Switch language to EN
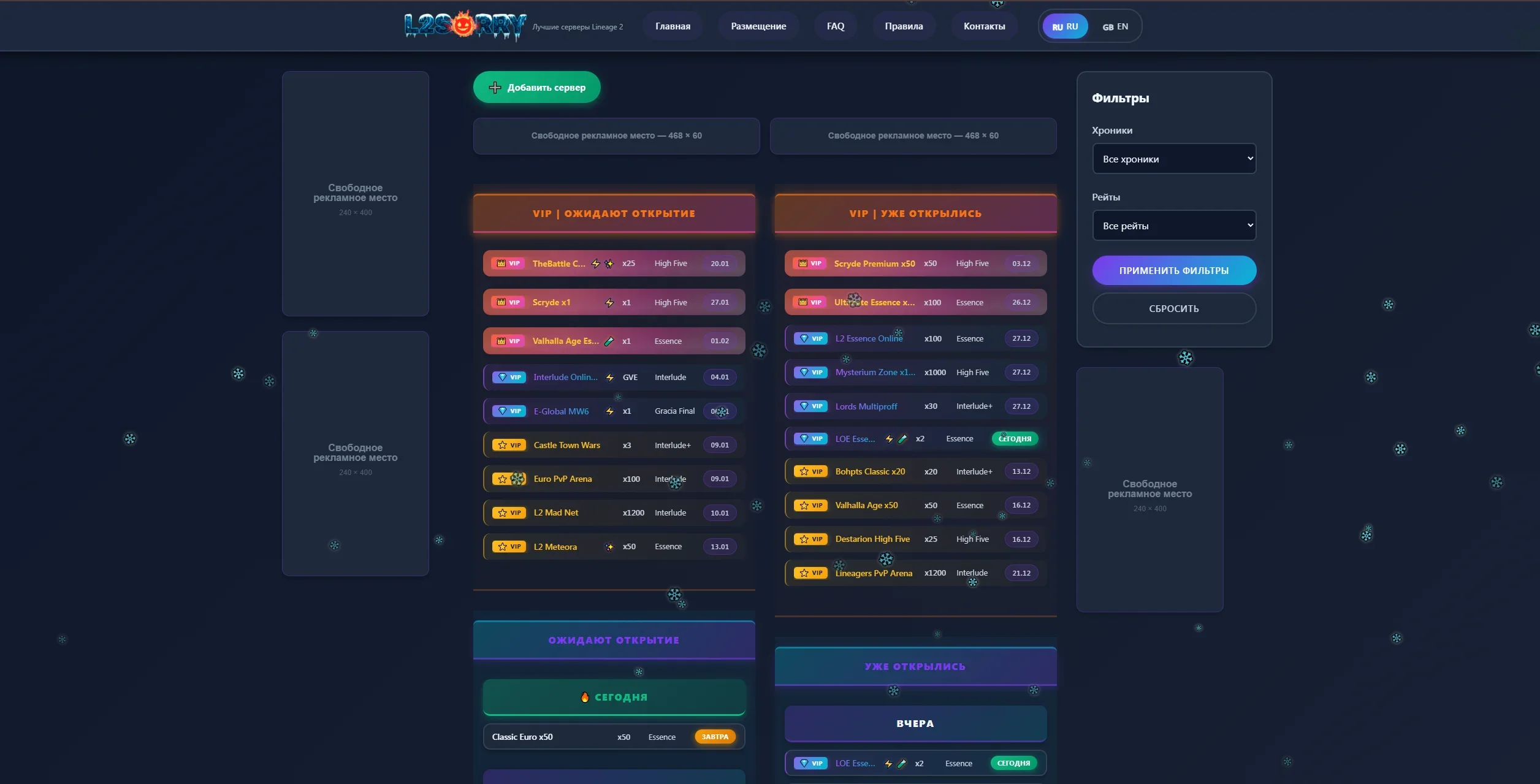 pos(1115,26)
